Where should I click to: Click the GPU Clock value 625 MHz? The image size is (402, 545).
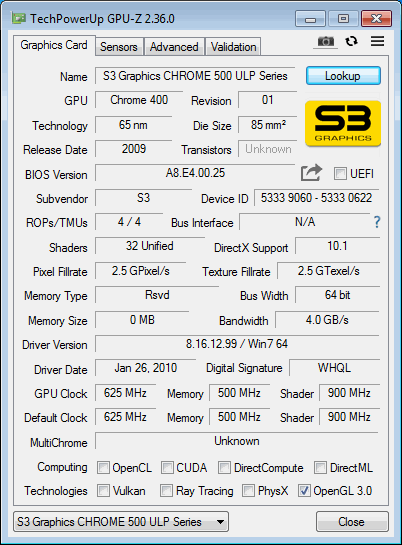[x=125, y=393]
